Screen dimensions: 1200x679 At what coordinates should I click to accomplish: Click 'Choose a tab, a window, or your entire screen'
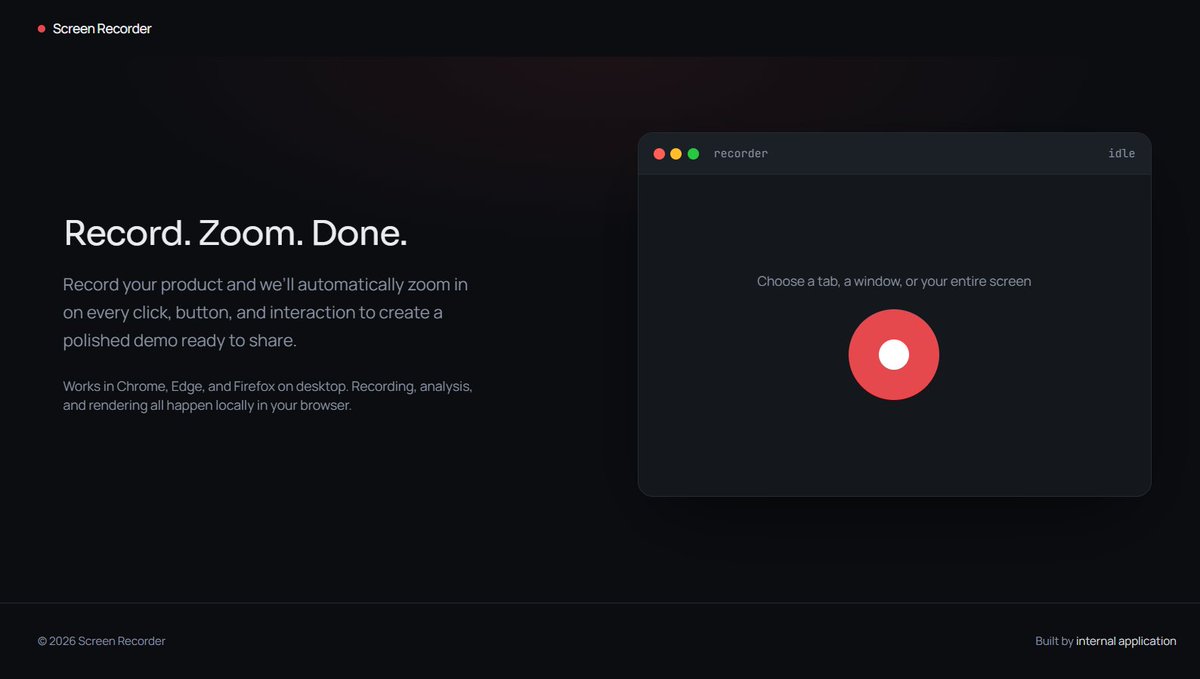894,281
